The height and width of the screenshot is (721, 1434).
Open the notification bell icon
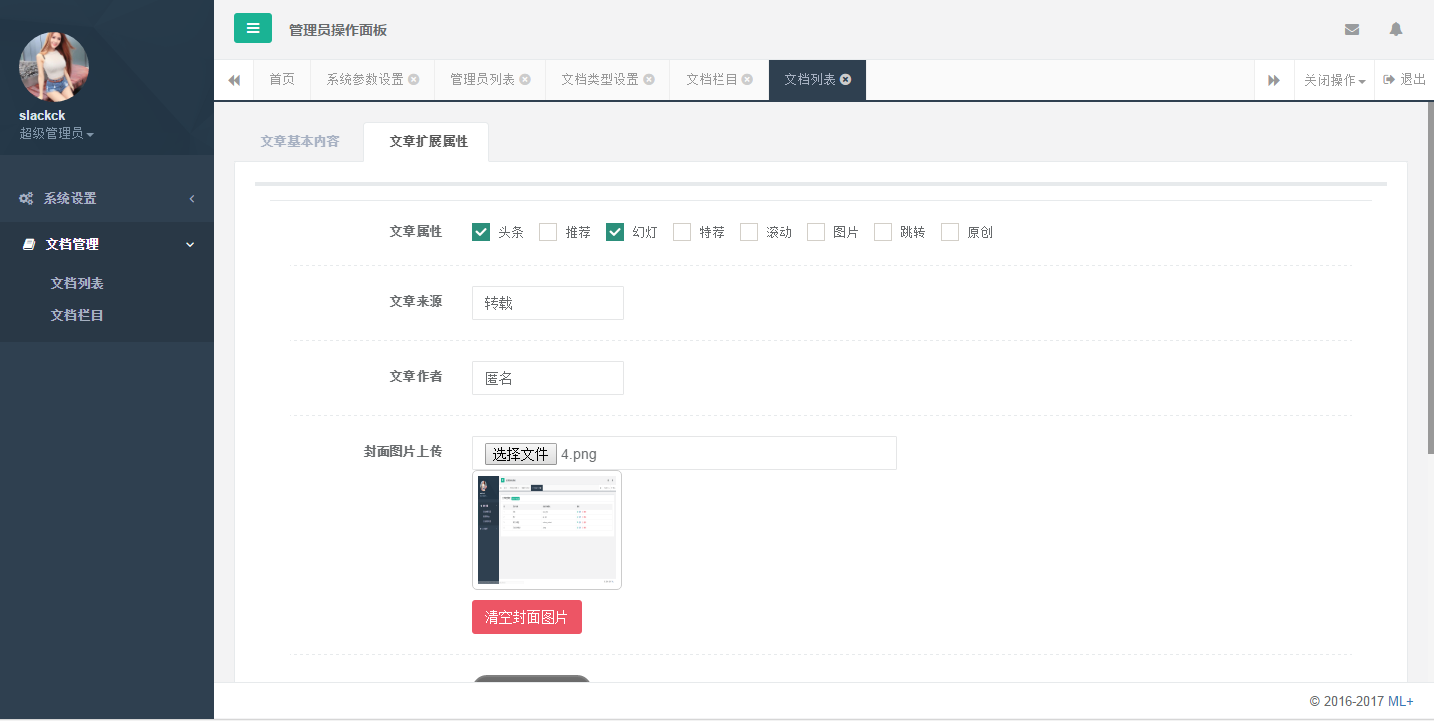(1396, 29)
